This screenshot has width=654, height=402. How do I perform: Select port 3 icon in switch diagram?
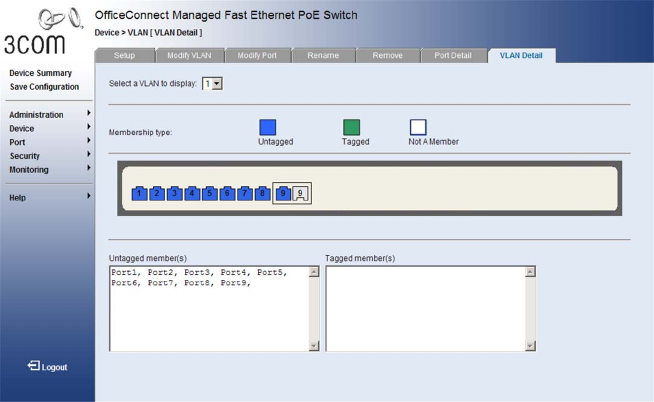pos(174,193)
